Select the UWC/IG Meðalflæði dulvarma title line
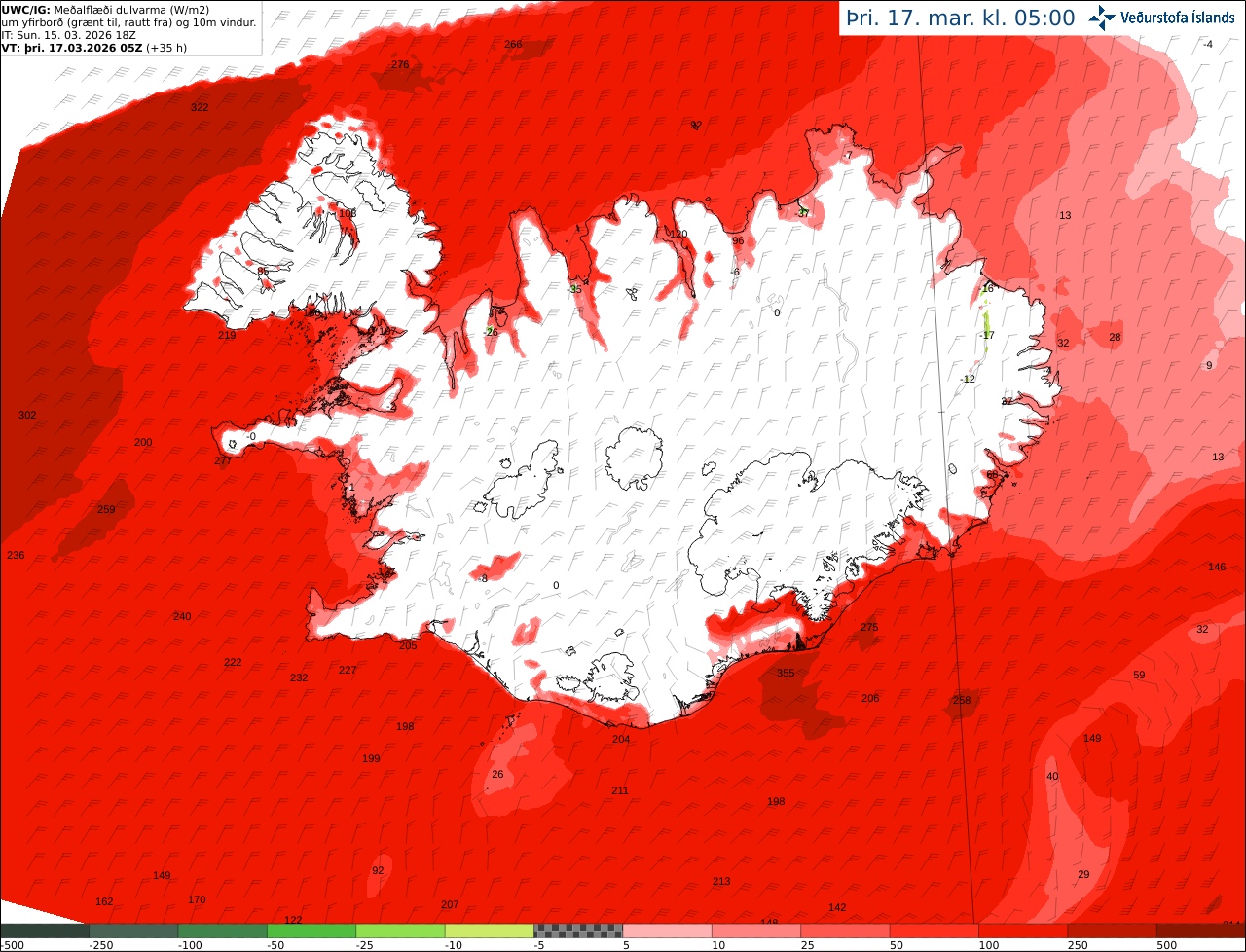Viewport: 1246px width, 952px height. 105,10
